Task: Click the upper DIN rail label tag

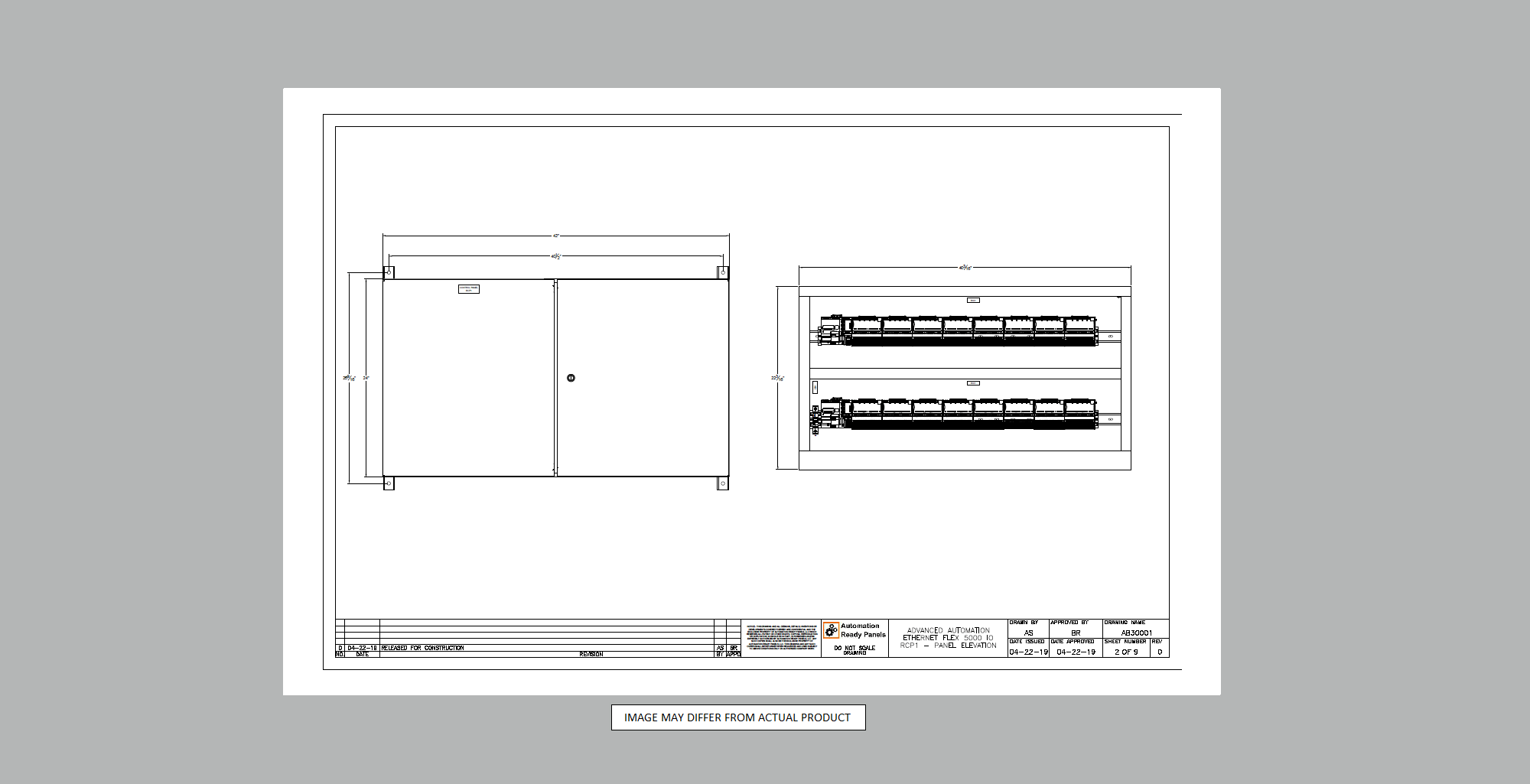Action: pos(973,301)
